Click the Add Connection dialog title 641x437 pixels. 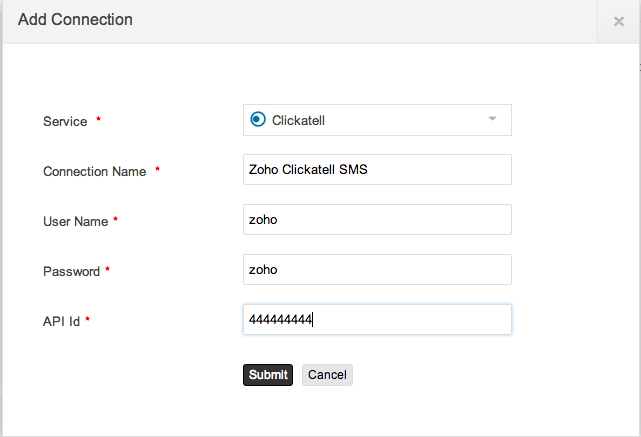coord(75,20)
